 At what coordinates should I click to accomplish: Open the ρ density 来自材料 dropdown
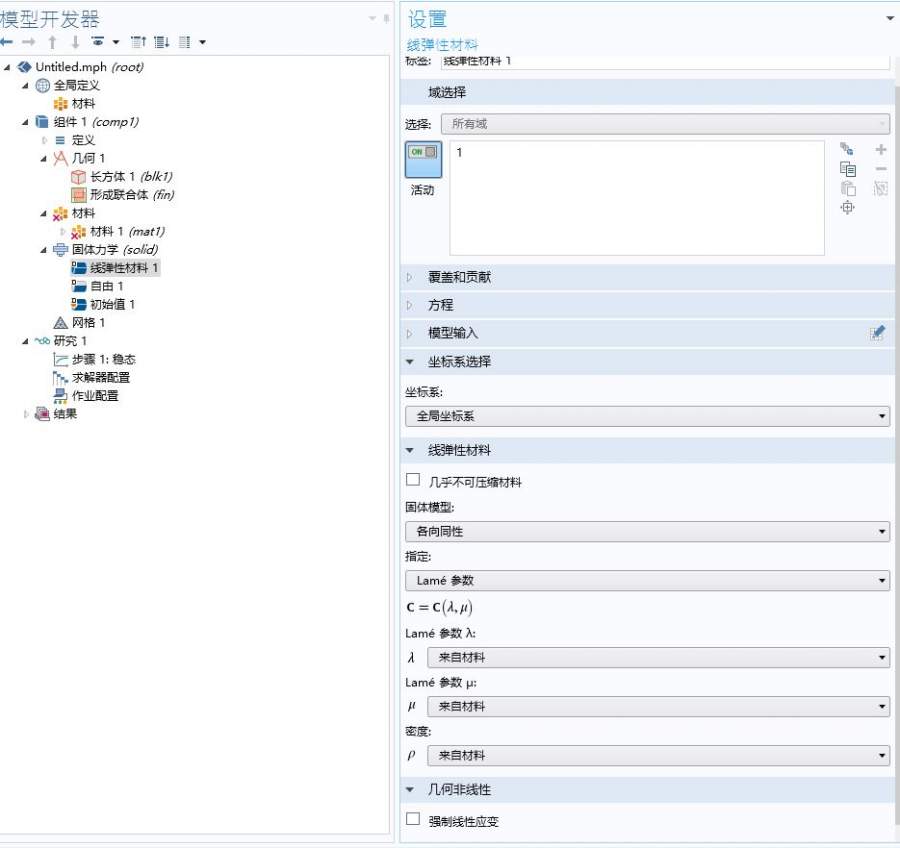point(658,756)
